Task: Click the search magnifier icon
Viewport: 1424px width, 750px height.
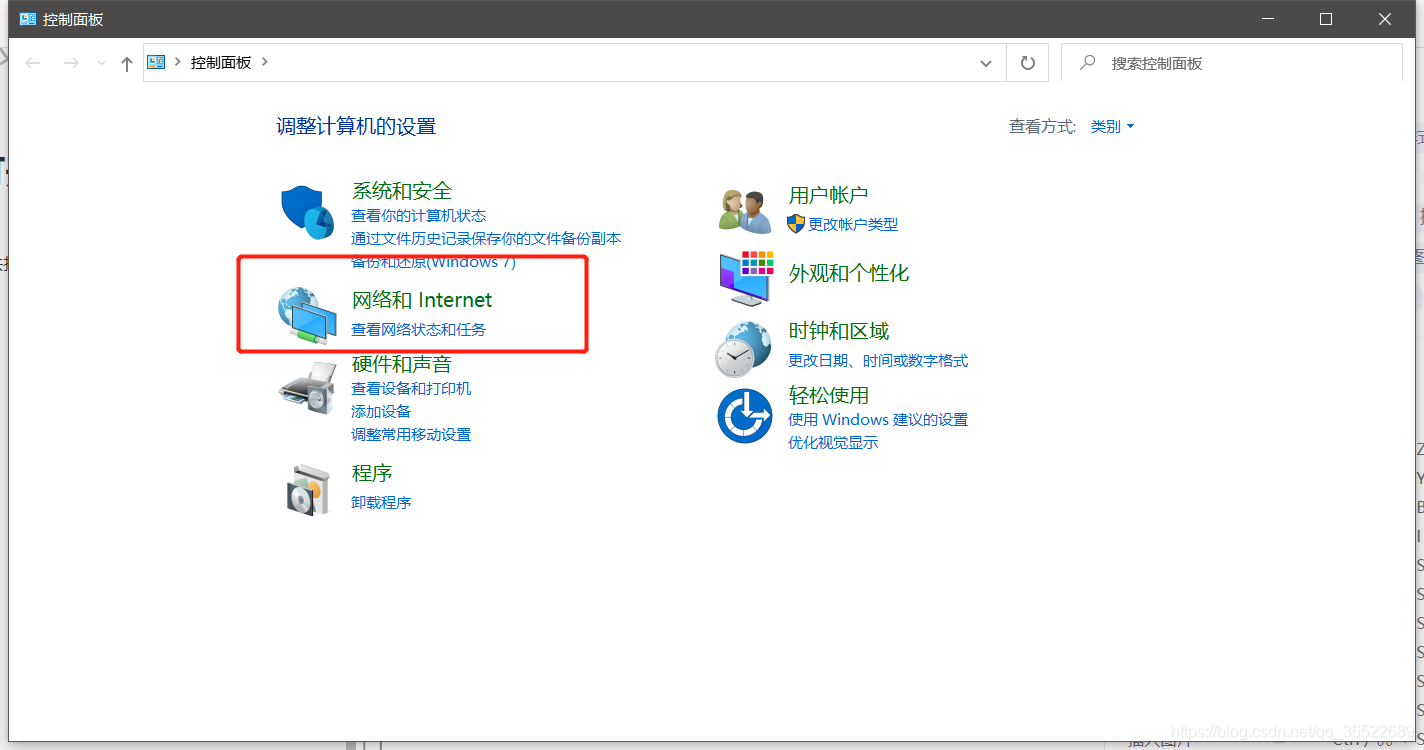Action: [1088, 62]
